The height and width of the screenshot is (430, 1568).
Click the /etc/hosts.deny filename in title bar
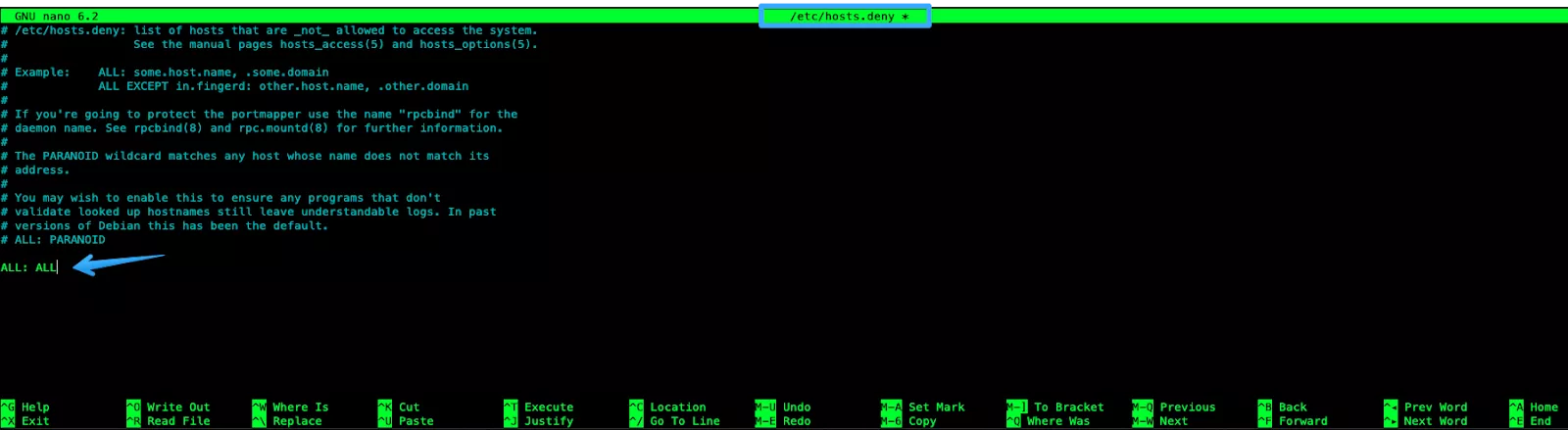click(843, 17)
